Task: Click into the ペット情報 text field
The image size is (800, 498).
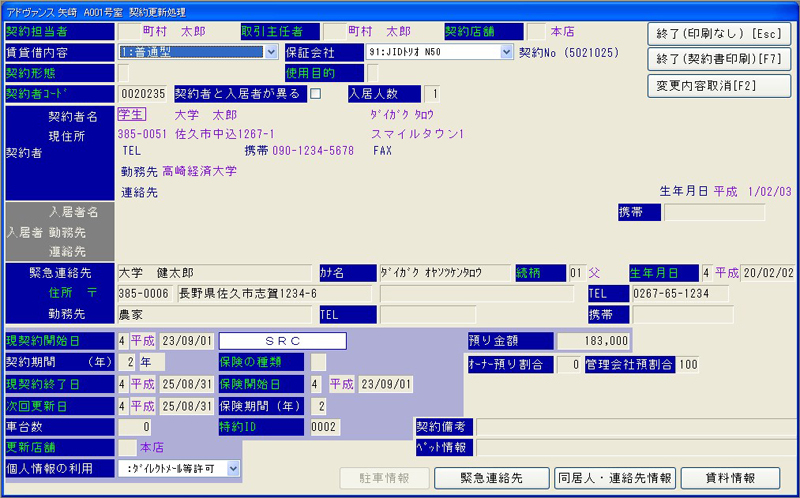Action: pyautogui.click(x=636, y=447)
